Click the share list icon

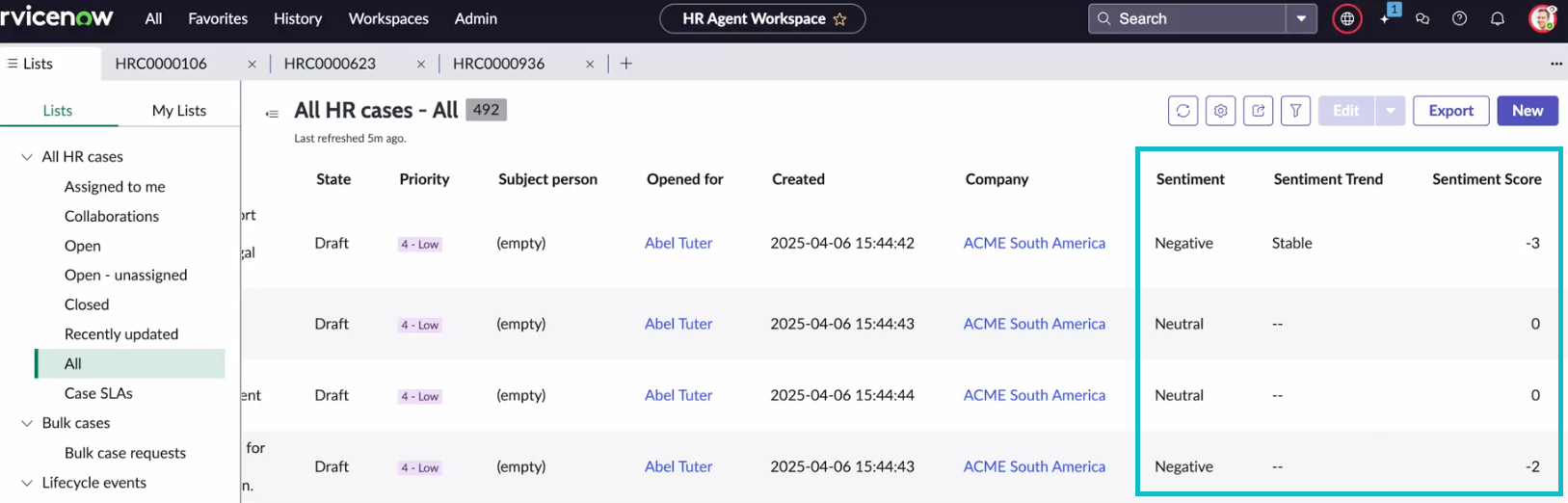coord(1258,111)
